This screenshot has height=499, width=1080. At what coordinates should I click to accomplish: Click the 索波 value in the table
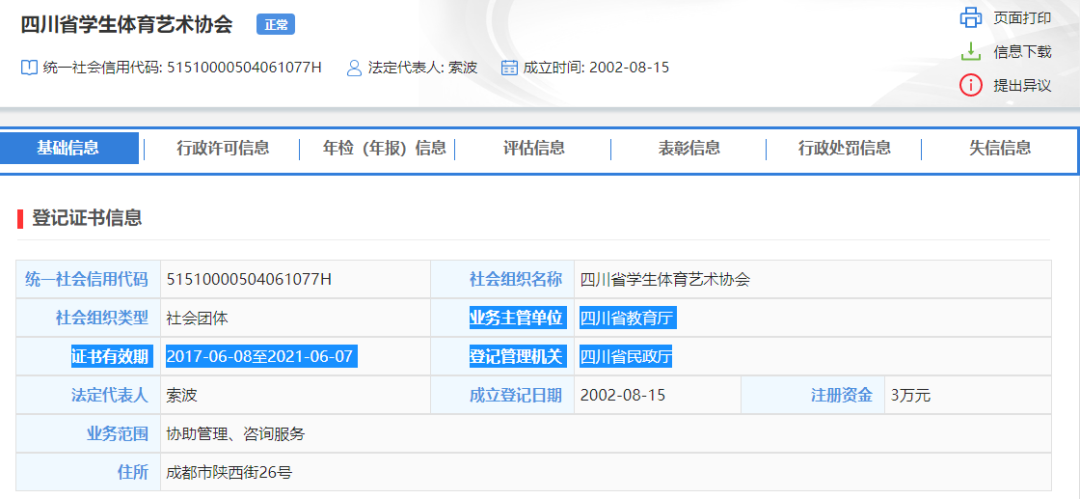182,395
